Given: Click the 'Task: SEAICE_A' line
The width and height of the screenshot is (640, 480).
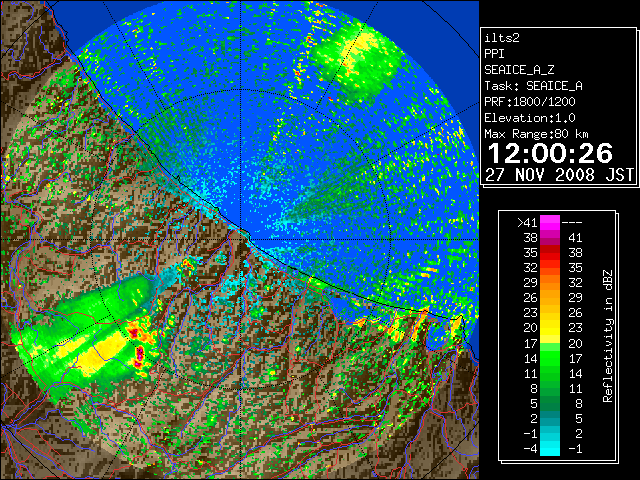Looking at the screenshot, I should pyautogui.click(x=533, y=86).
